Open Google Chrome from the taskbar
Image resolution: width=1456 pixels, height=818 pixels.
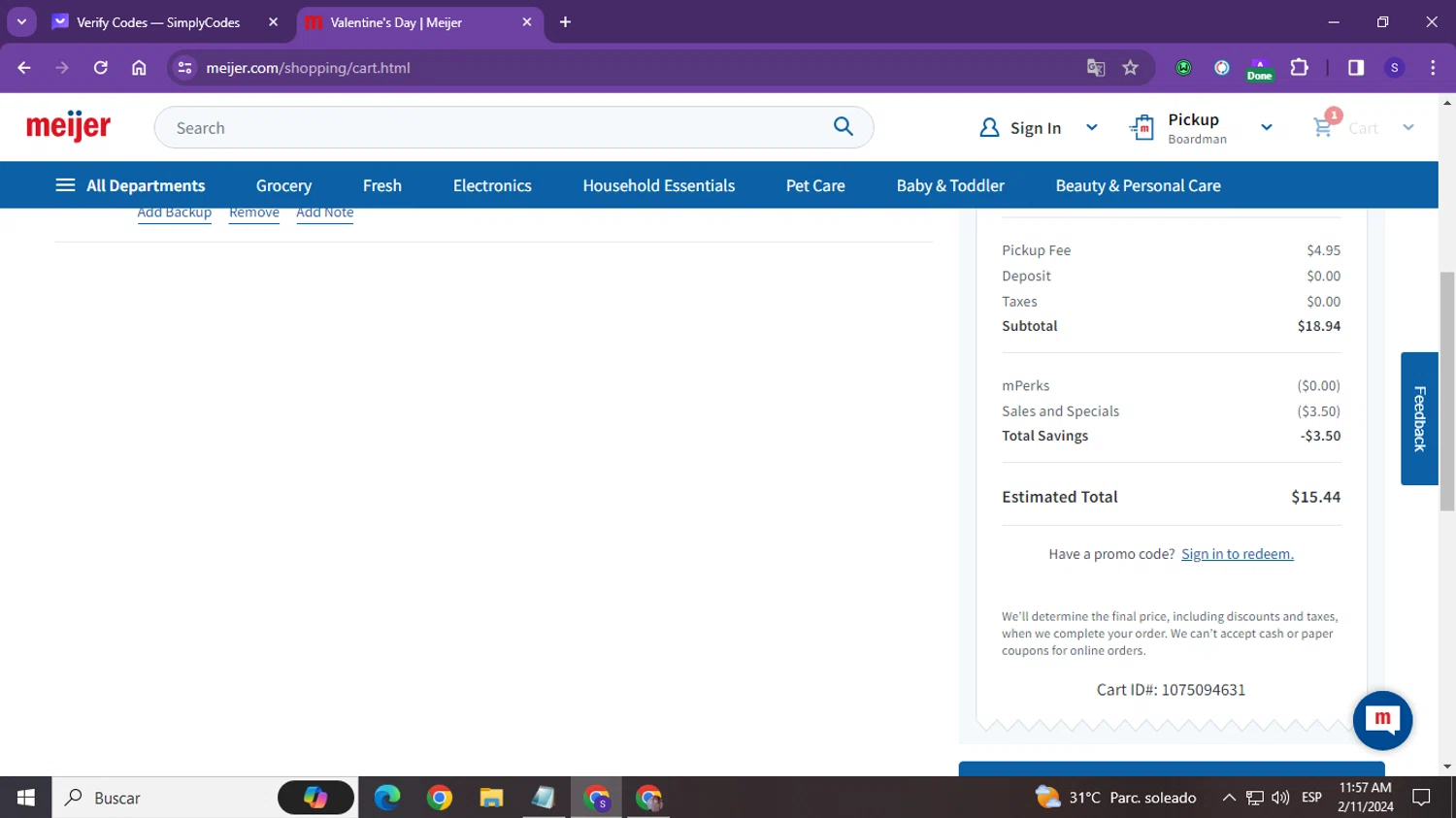click(x=440, y=798)
